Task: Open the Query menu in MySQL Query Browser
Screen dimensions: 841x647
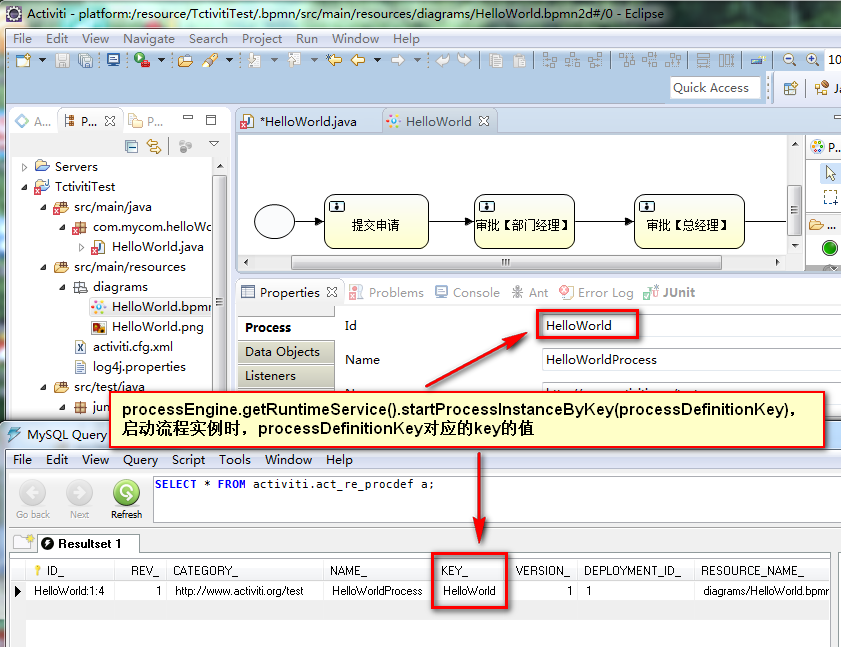Action: [x=141, y=460]
